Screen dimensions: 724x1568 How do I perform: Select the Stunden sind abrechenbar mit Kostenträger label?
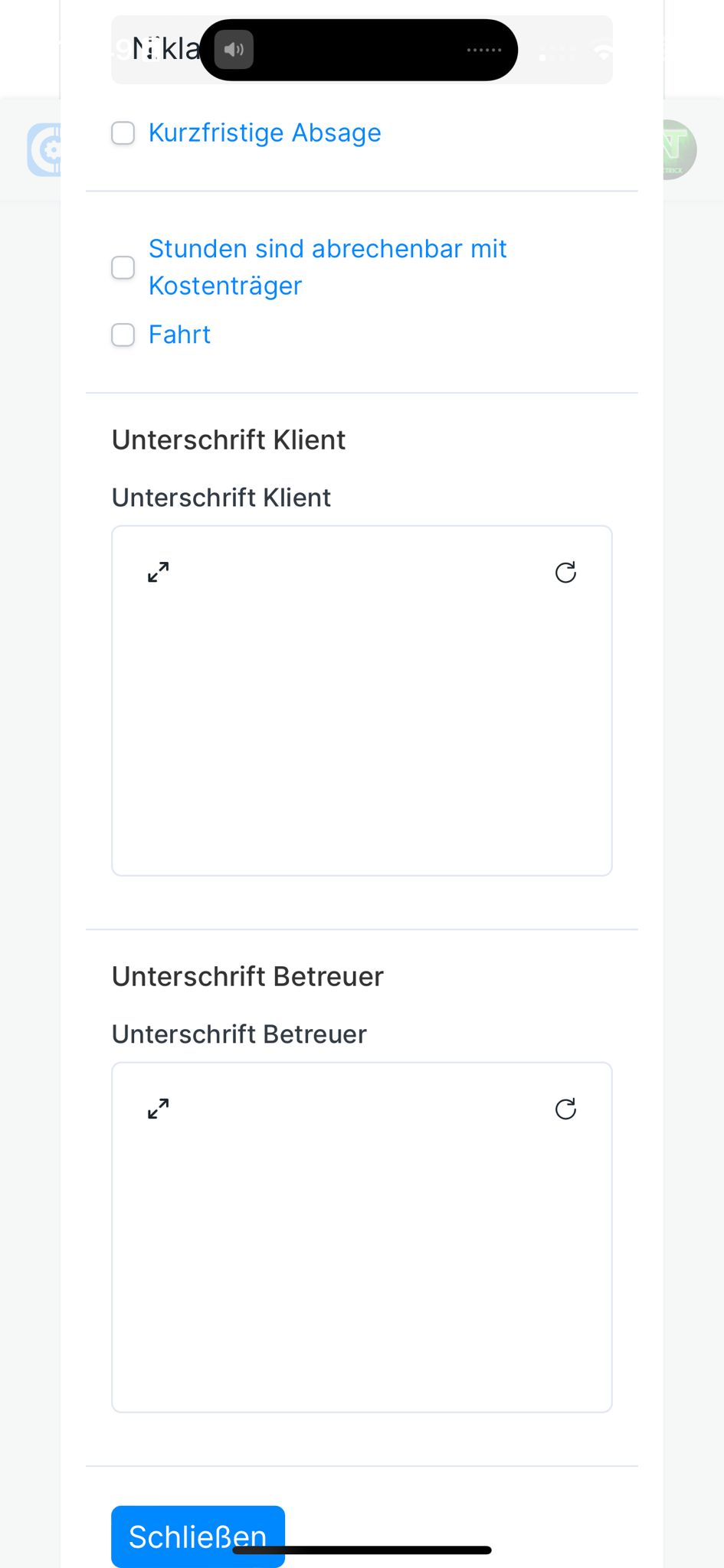click(327, 267)
